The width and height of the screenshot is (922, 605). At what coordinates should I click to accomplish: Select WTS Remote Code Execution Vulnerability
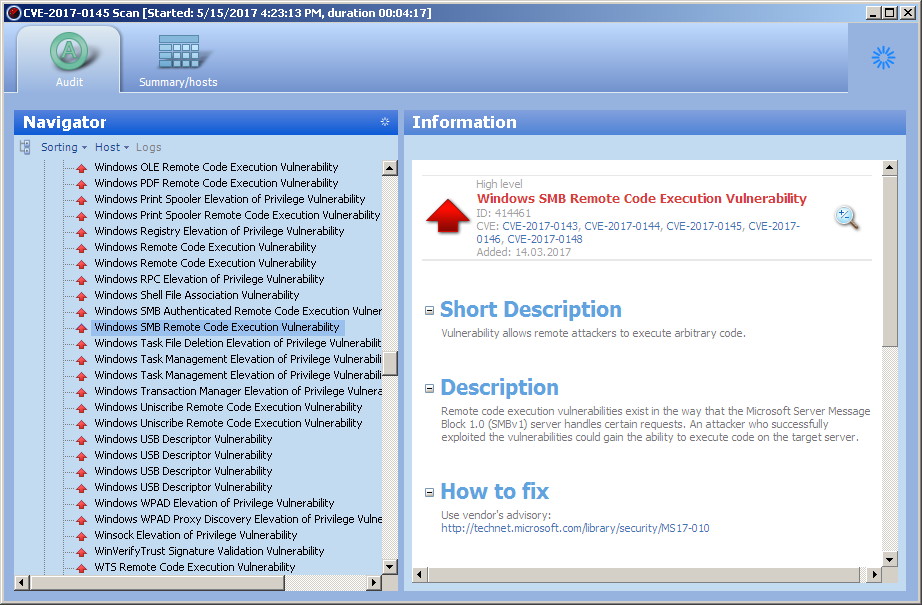click(x=194, y=567)
